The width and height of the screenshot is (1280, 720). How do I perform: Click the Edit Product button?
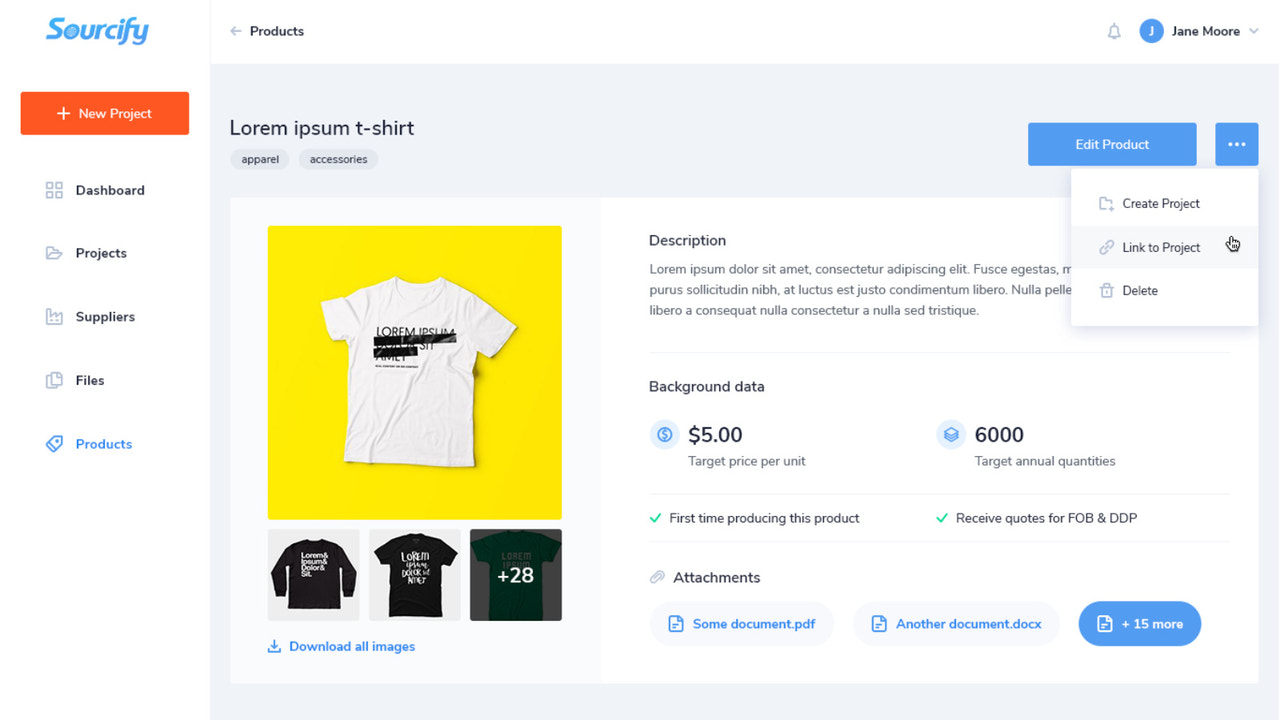(1111, 143)
